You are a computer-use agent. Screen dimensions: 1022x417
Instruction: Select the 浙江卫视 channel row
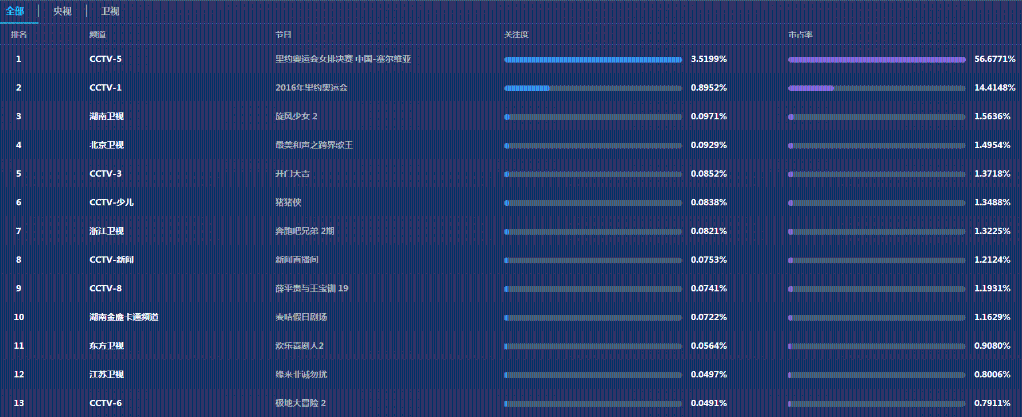coord(107,231)
